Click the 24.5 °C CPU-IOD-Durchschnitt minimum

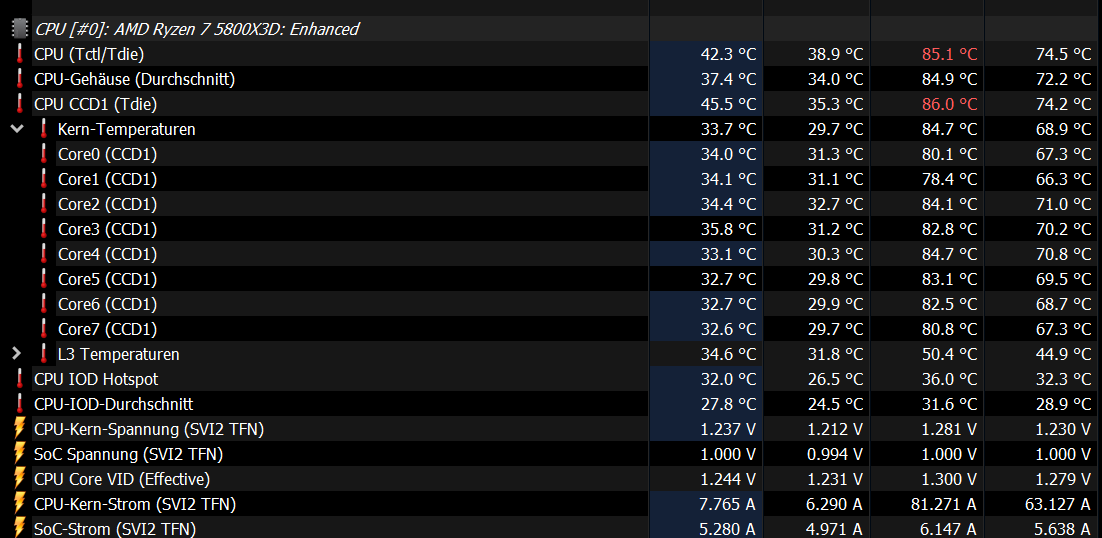tap(836, 404)
